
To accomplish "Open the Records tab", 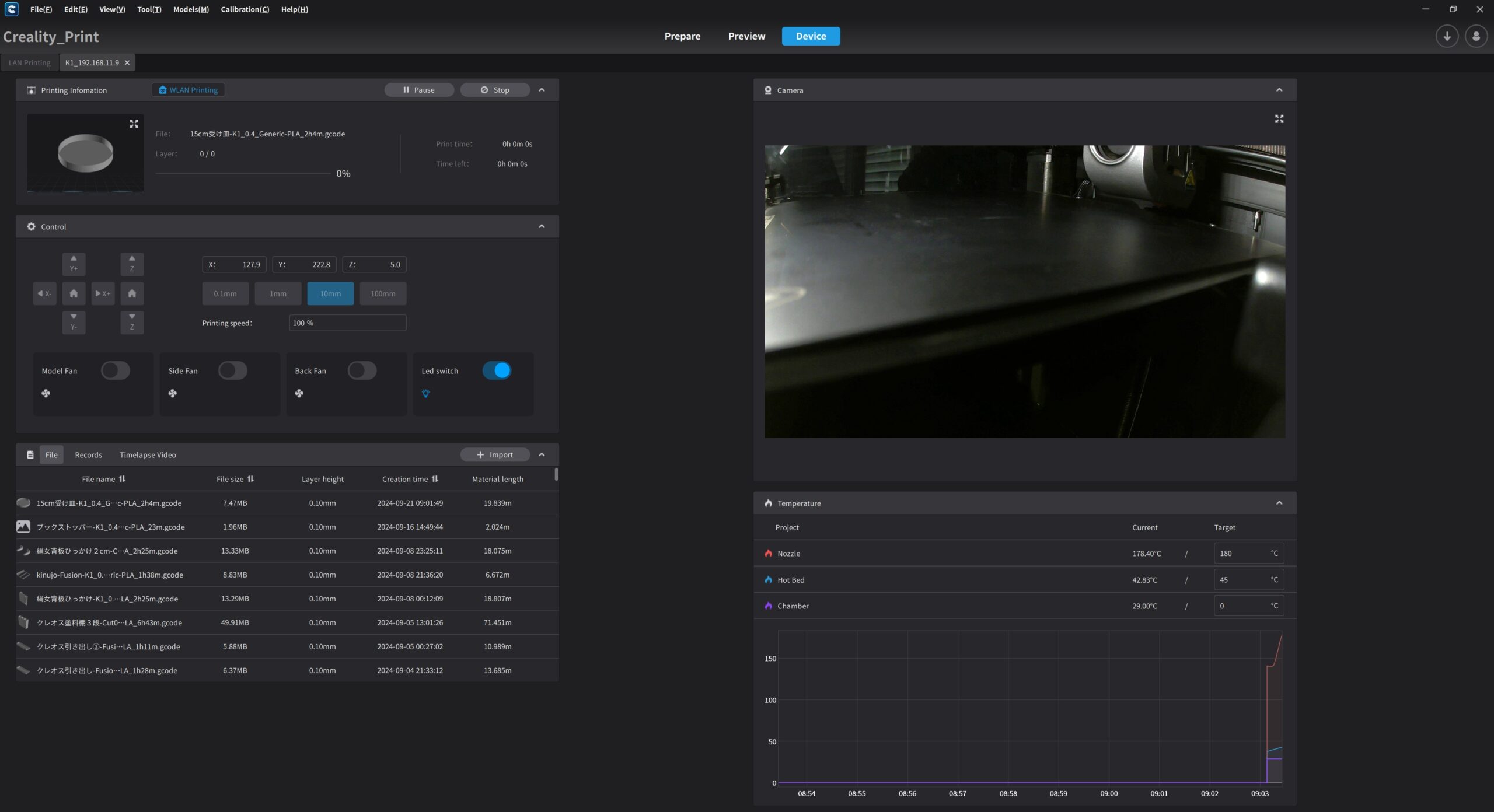I will pos(88,455).
